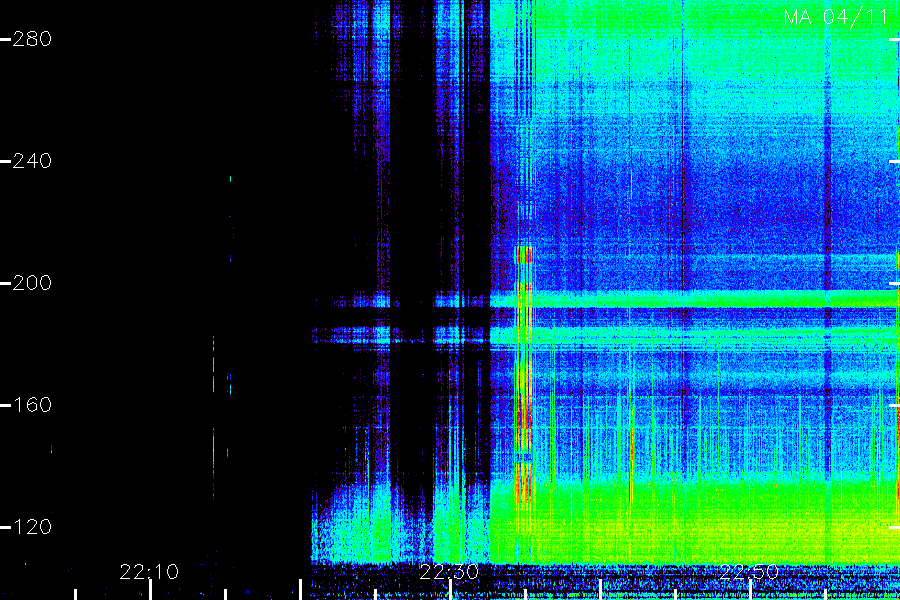The image size is (900, 600).
Task: Click the MA 04/11 date label
Action: pos(836,17)
